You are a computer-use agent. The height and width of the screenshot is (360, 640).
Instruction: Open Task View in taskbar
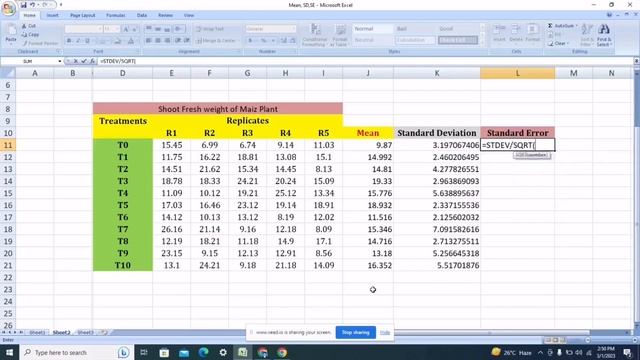pos(144,352)
